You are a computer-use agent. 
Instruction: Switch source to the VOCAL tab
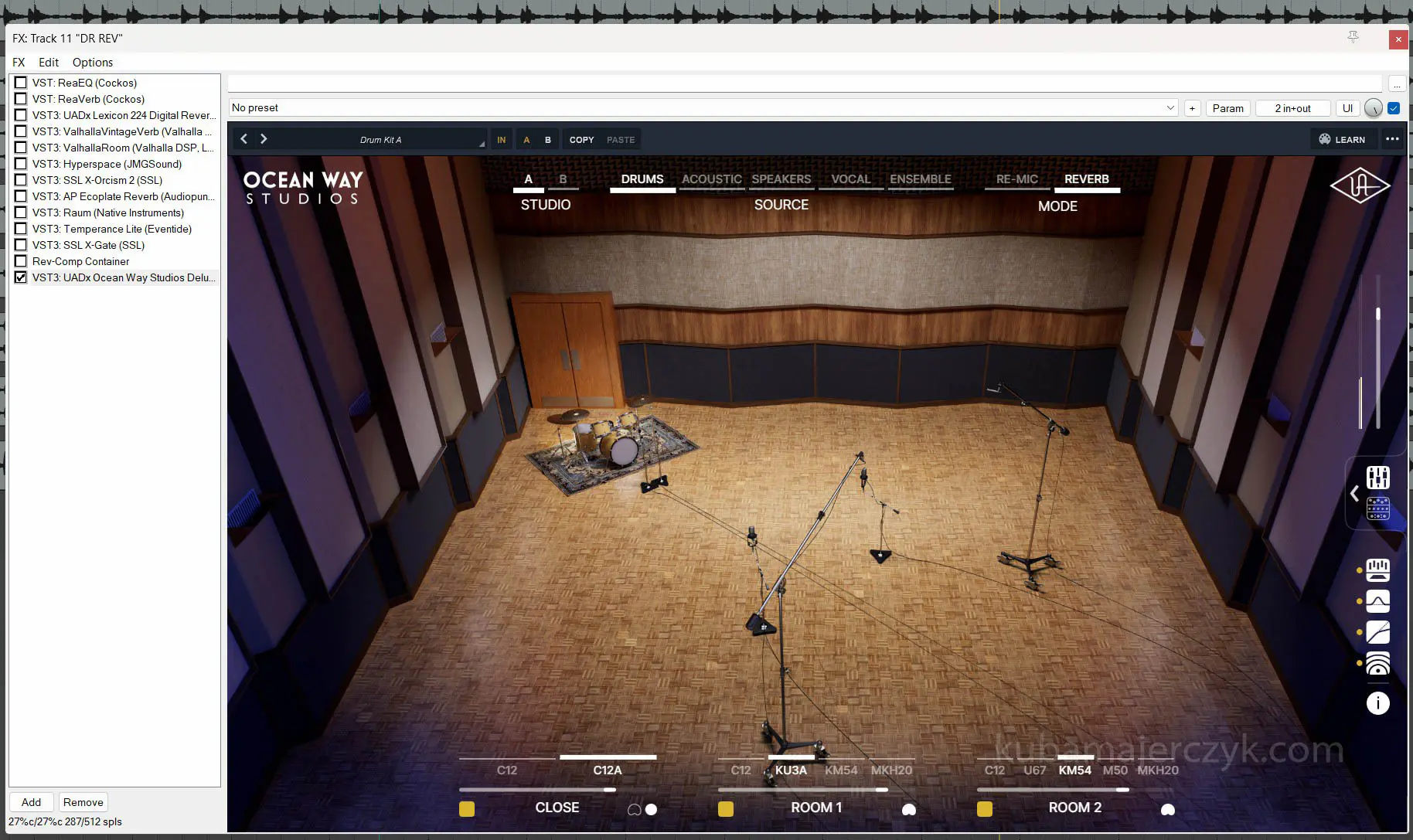[x=850, y=179]
